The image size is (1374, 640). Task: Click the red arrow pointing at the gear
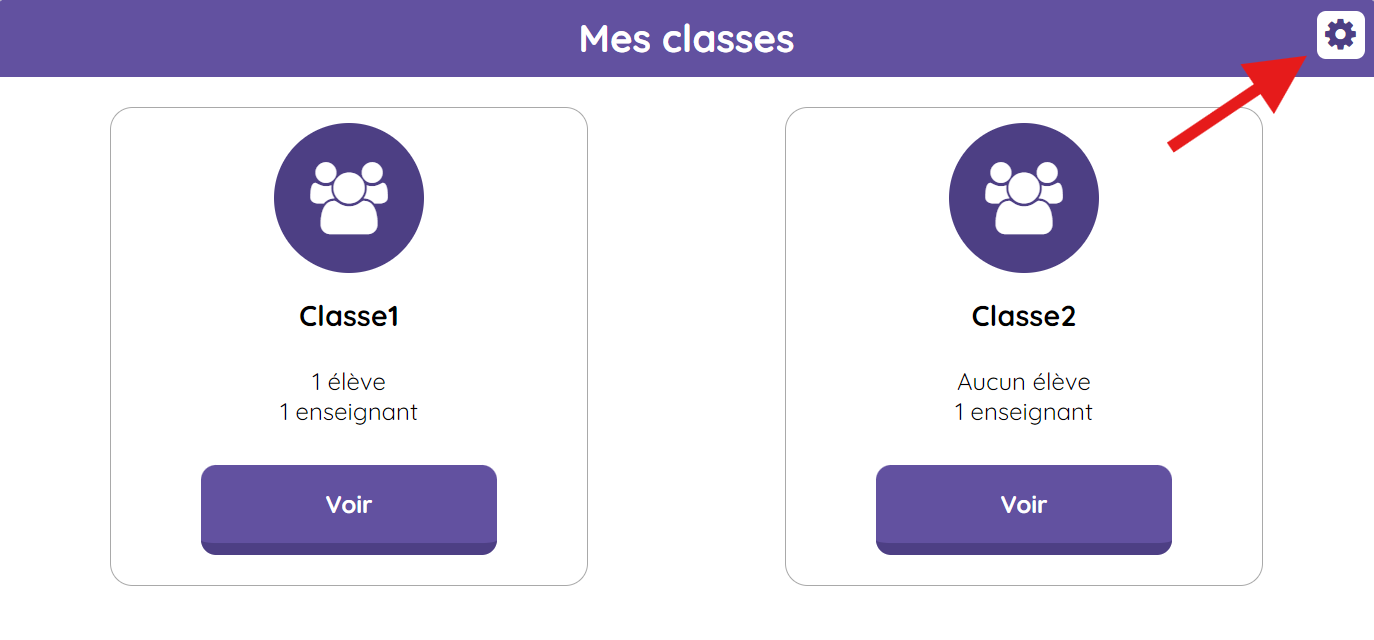(x=1239, y=103)
